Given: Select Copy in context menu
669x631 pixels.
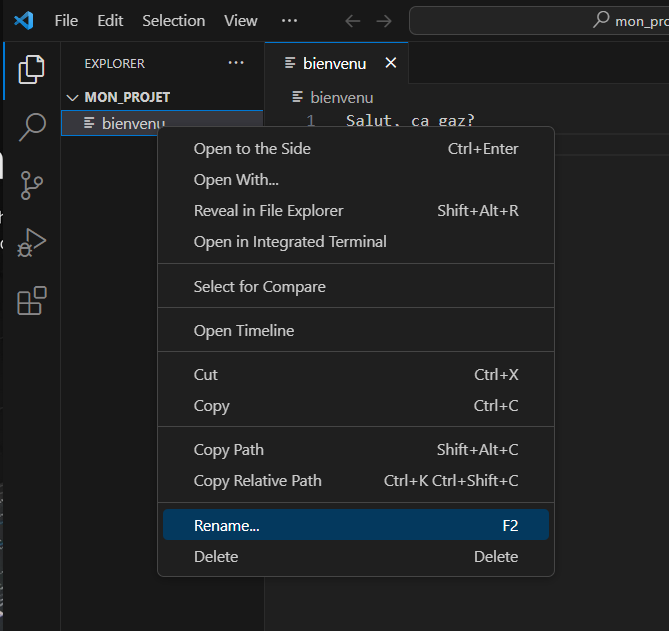Looking at the screenshot, I should point(356,406).
